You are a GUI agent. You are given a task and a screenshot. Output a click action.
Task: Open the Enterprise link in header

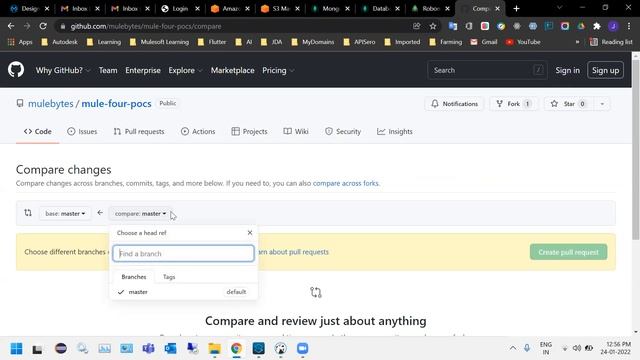143,70
